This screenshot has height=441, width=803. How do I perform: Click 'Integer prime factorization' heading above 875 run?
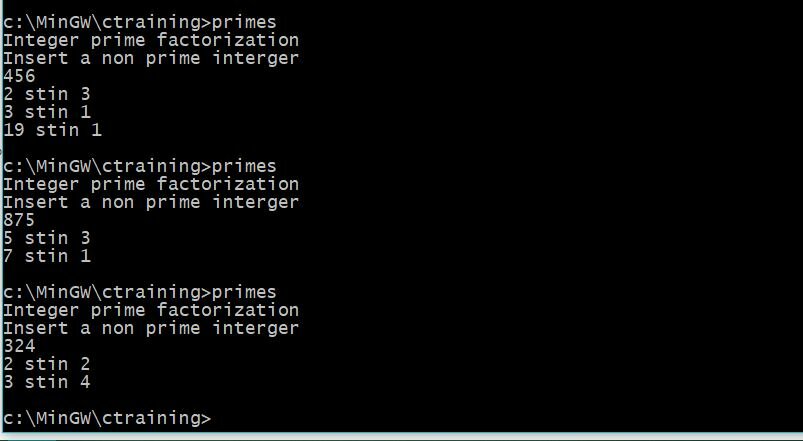151,184
